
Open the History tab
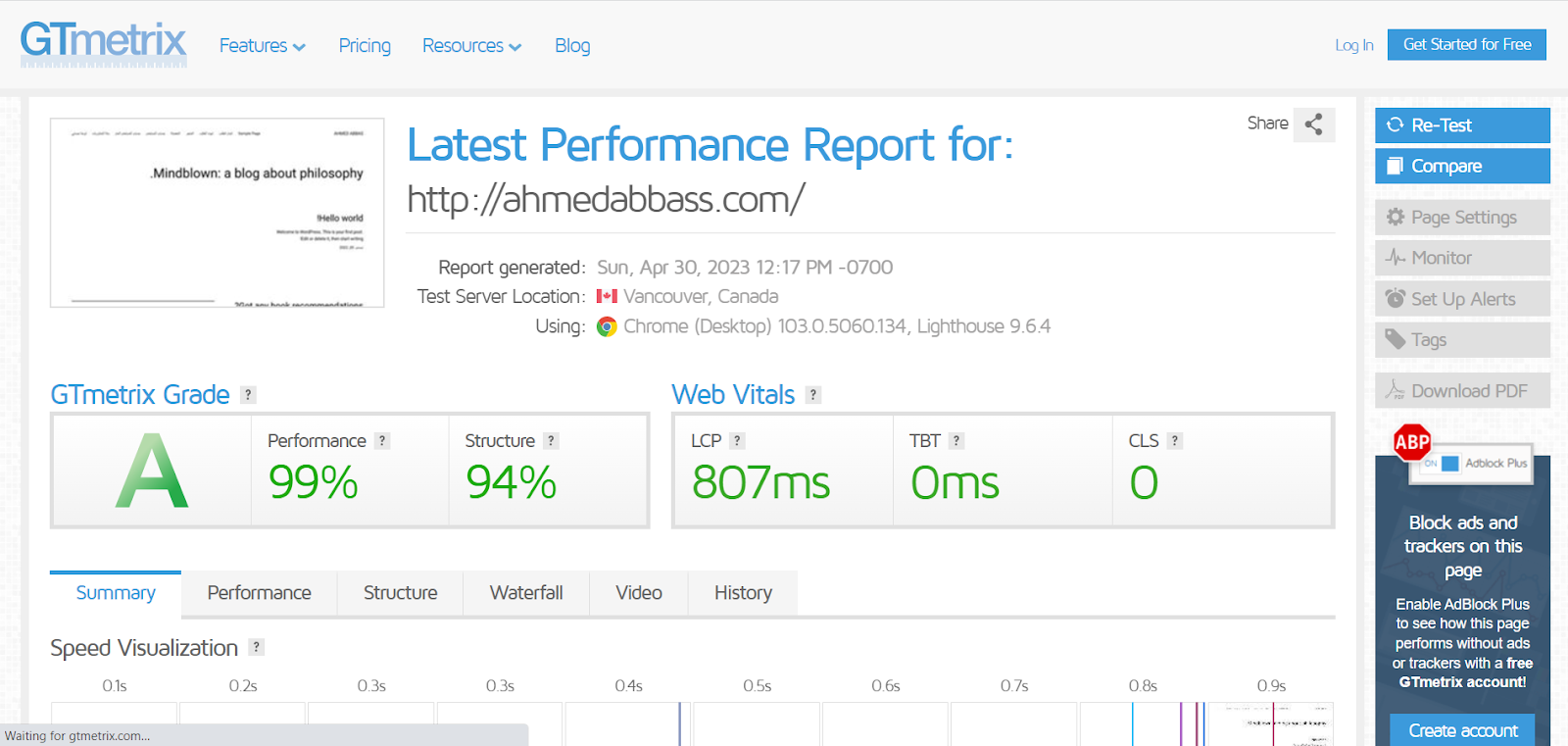pos(743,593)
